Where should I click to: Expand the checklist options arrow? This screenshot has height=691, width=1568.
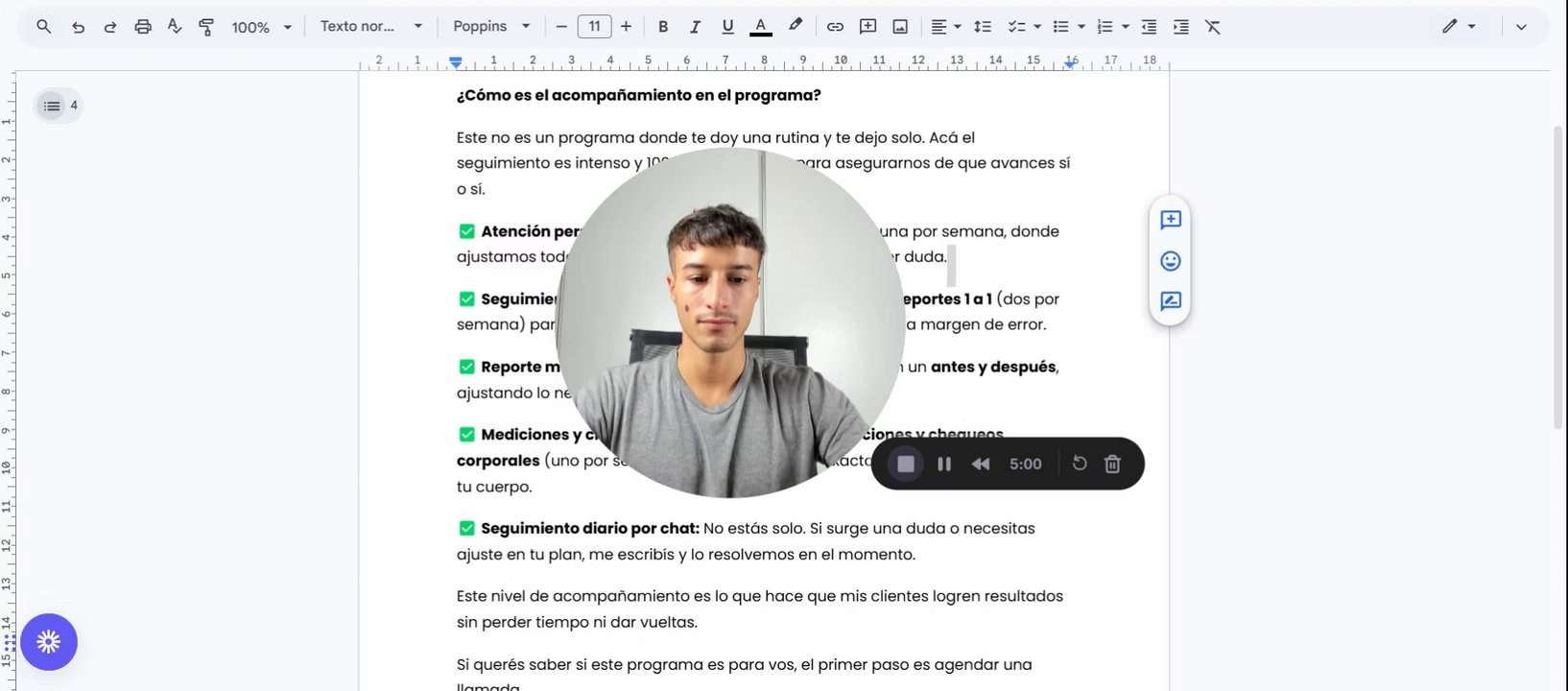point(1037,27)
